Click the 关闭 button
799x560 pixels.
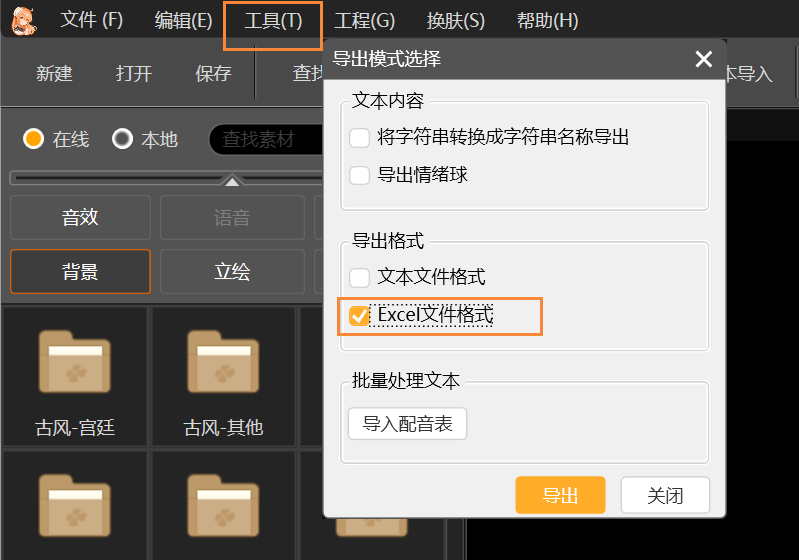665,495
